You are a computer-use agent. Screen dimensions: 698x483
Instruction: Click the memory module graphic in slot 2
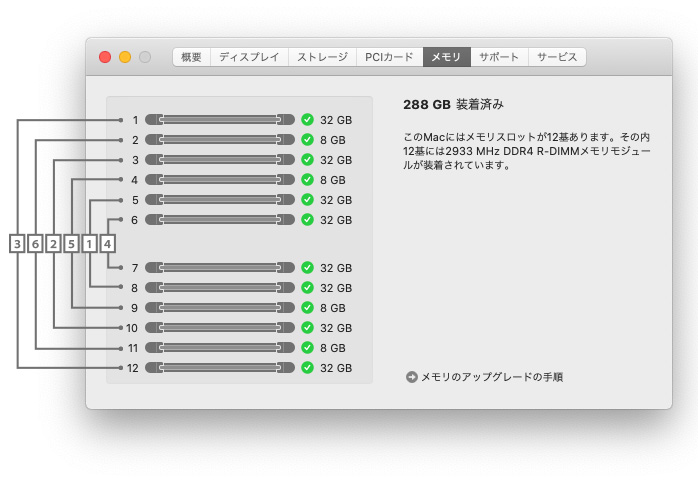[x=220, y=140]
